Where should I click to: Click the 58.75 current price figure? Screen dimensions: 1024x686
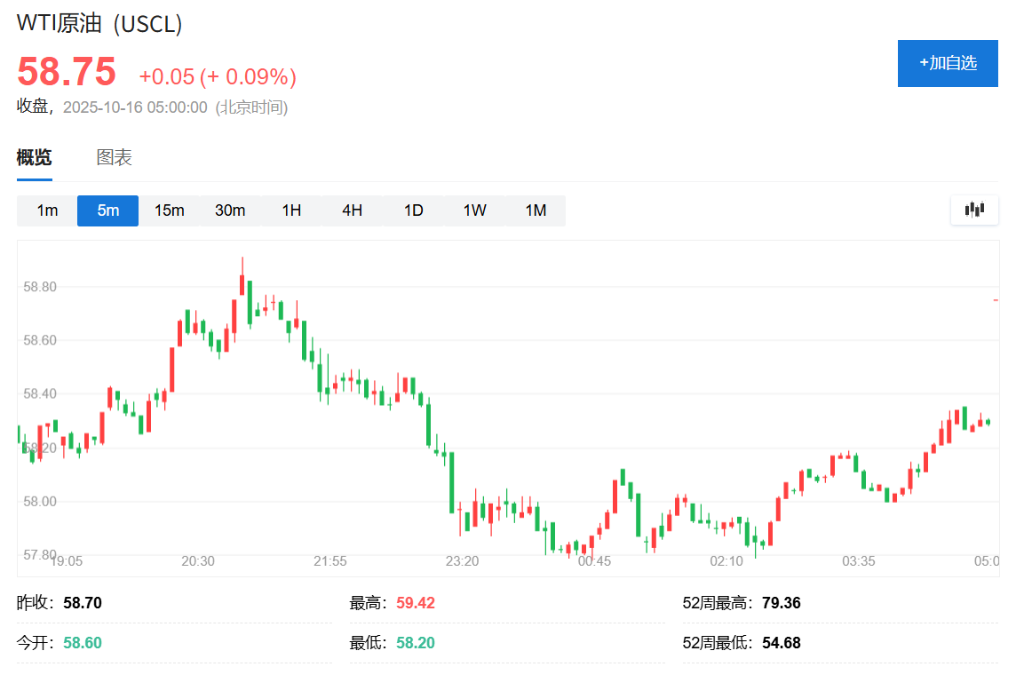point(67,73)
